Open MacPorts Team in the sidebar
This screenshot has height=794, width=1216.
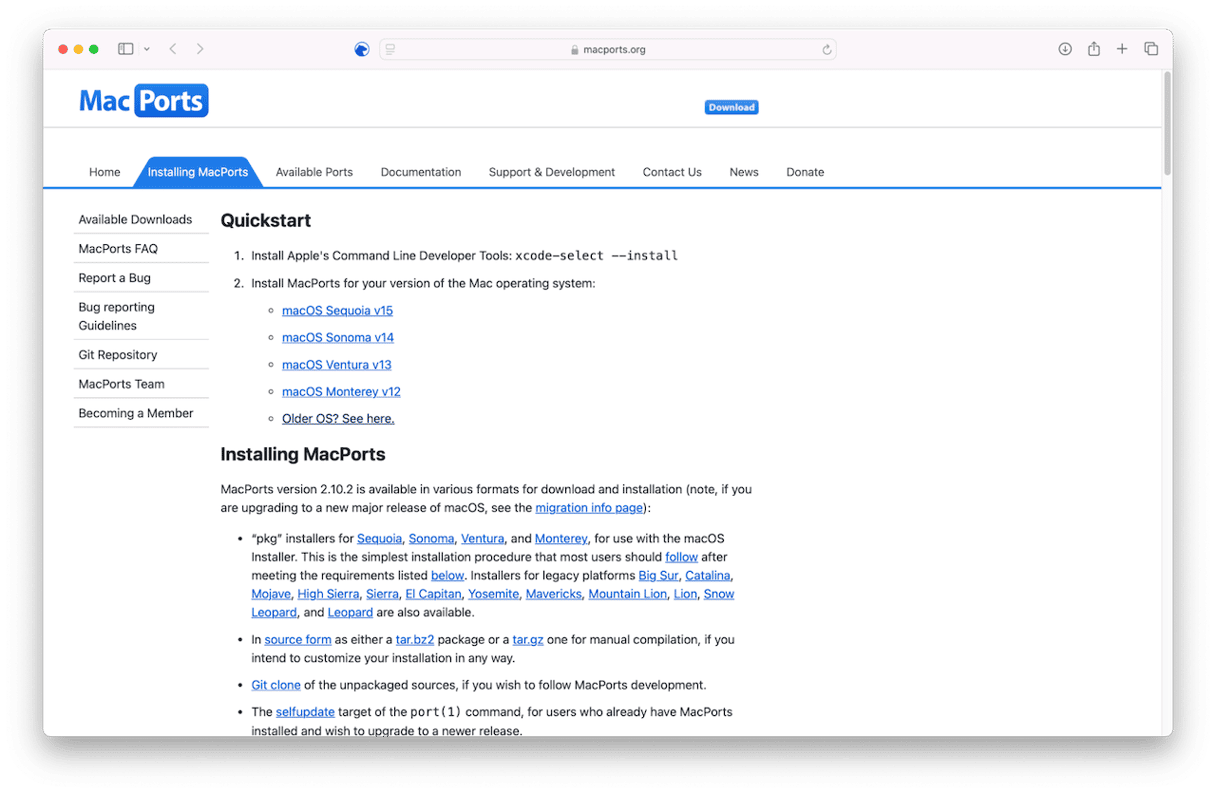(x=121, y=383)
